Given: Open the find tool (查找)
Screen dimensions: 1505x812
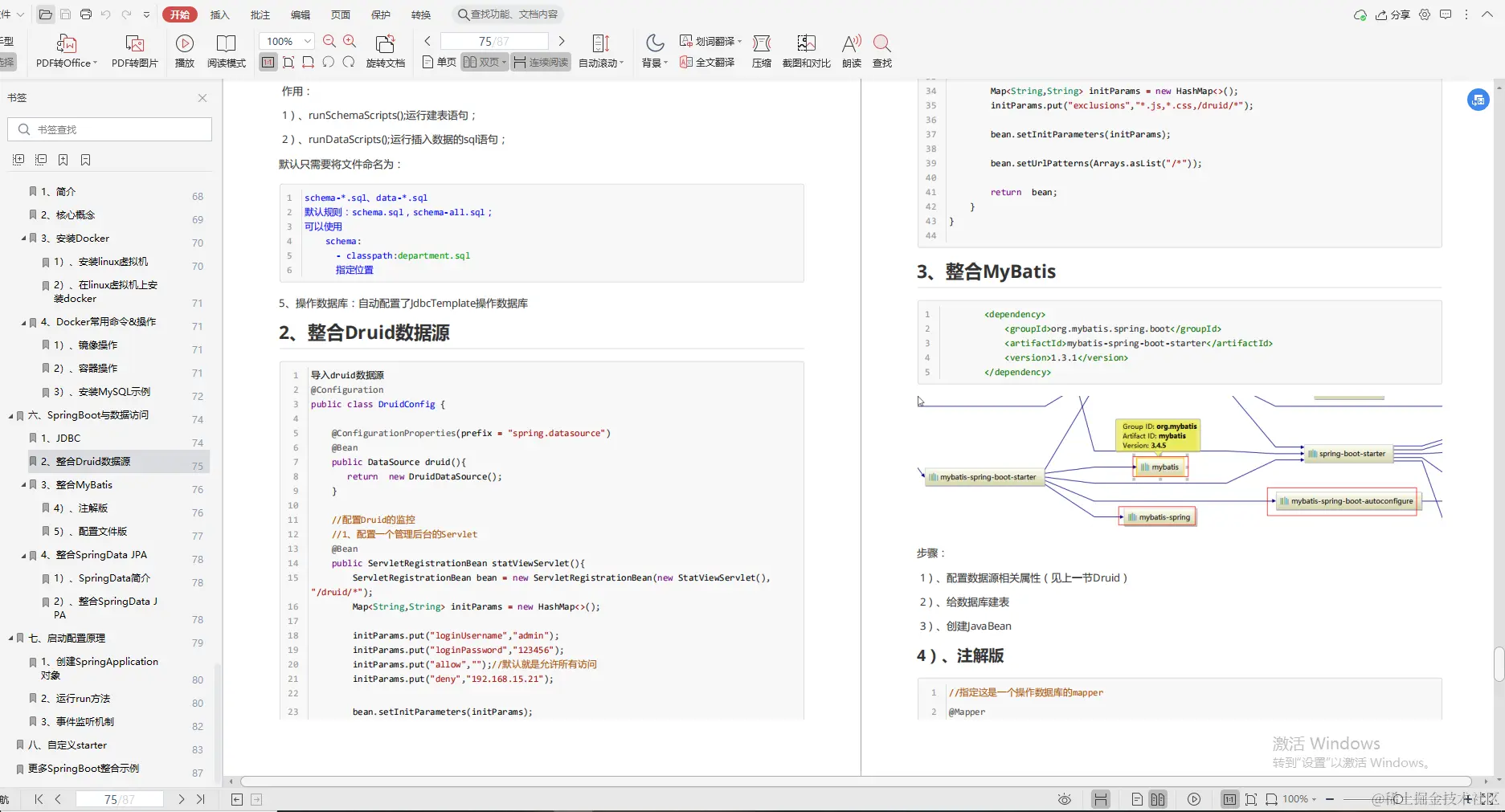Looking at the screenshot, I should [882, 51].
